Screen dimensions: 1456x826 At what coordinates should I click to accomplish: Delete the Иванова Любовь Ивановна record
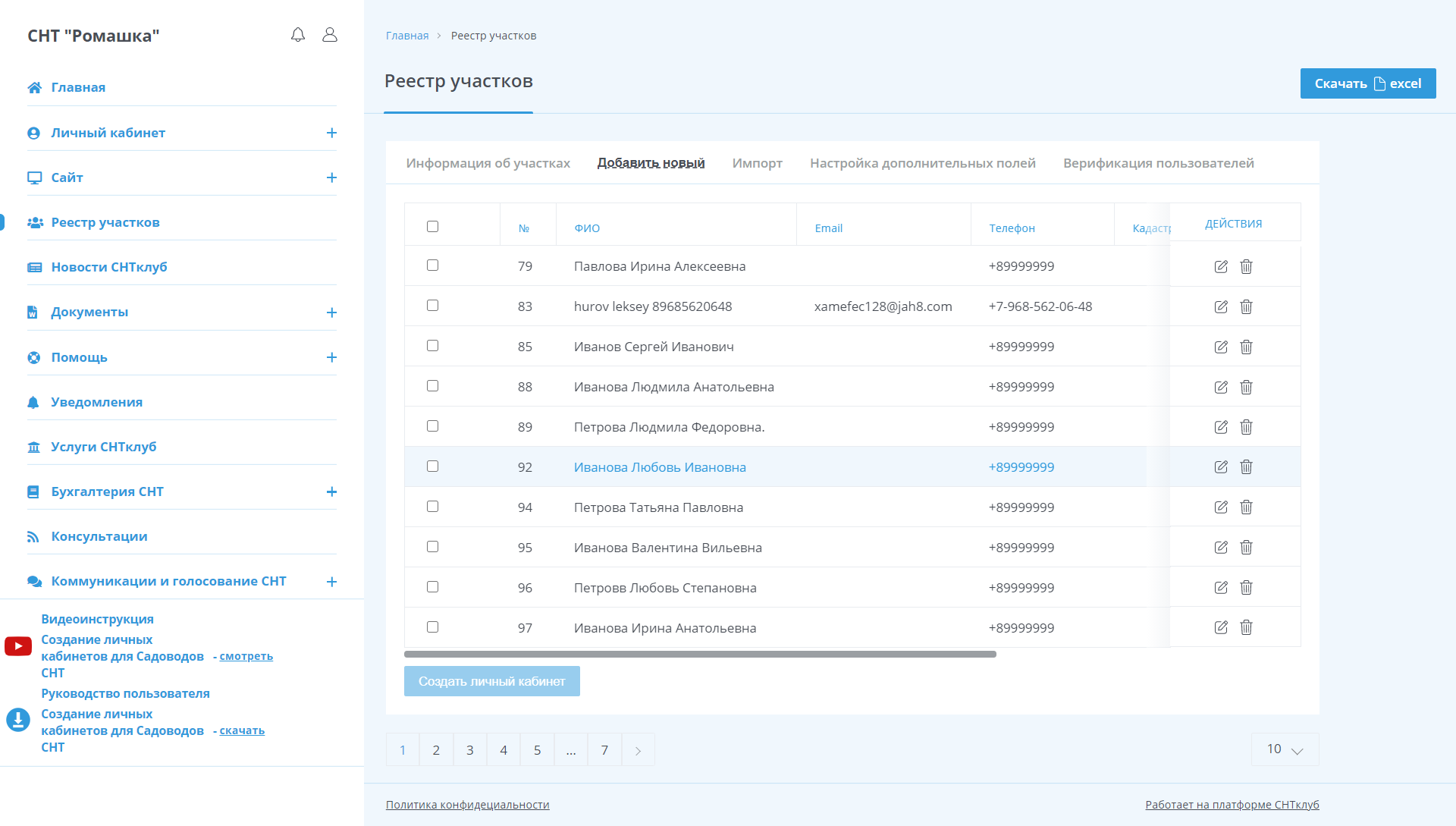coord(1246,467)
